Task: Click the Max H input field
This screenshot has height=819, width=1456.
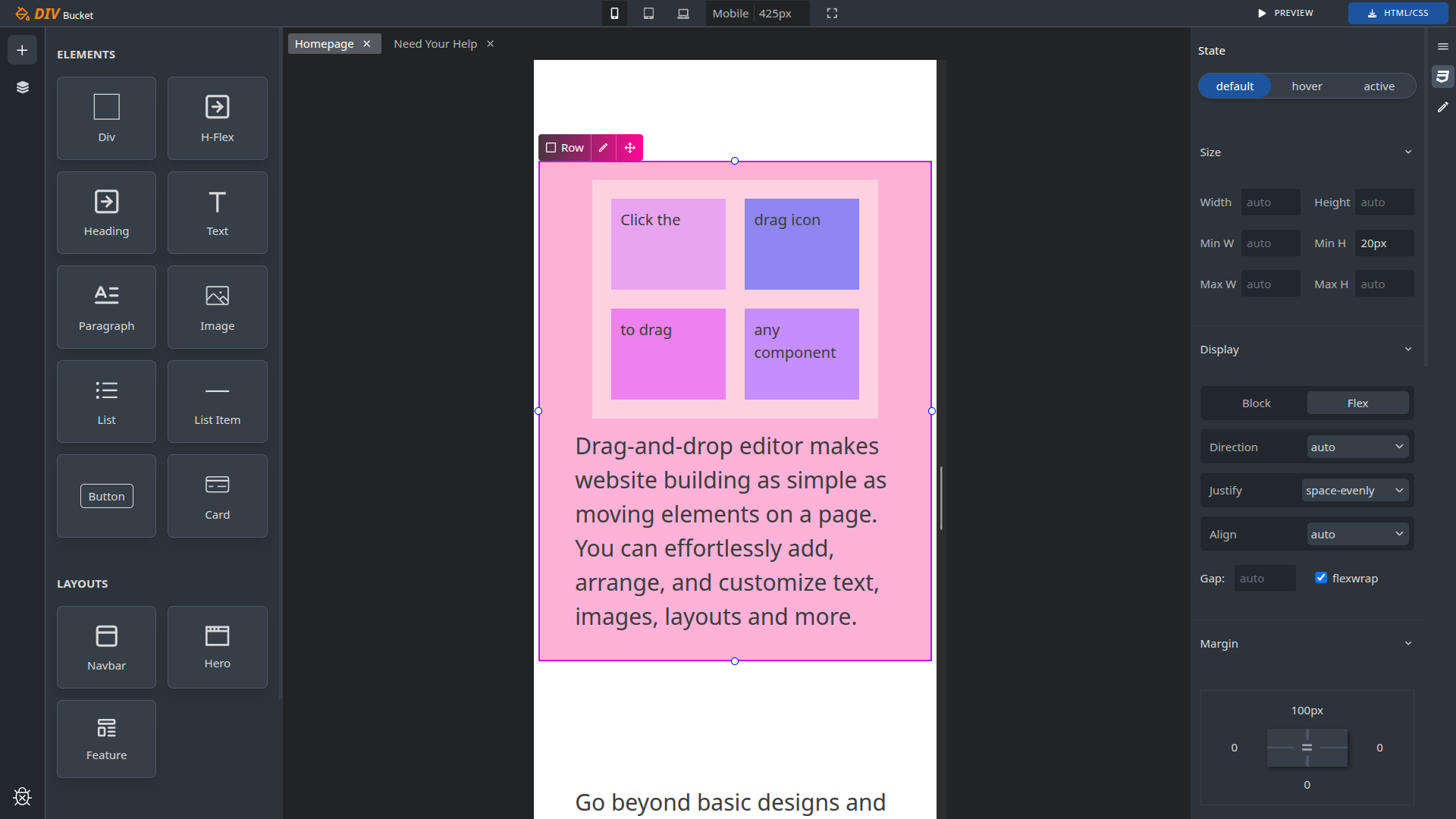Action: point(1384,284)
